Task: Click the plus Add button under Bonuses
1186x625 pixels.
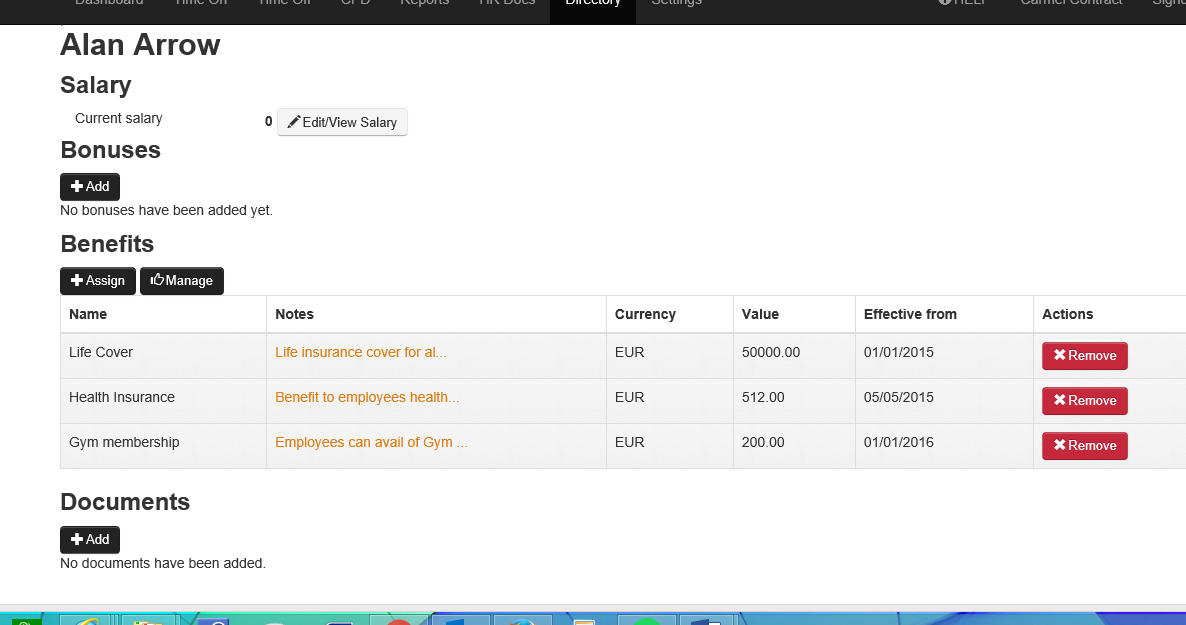Action: point(90,187)
